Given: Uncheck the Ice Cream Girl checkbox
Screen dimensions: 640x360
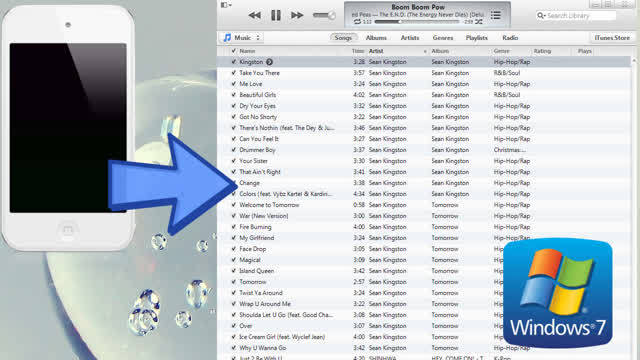Looking at the screenshot, I should (233, 337).
